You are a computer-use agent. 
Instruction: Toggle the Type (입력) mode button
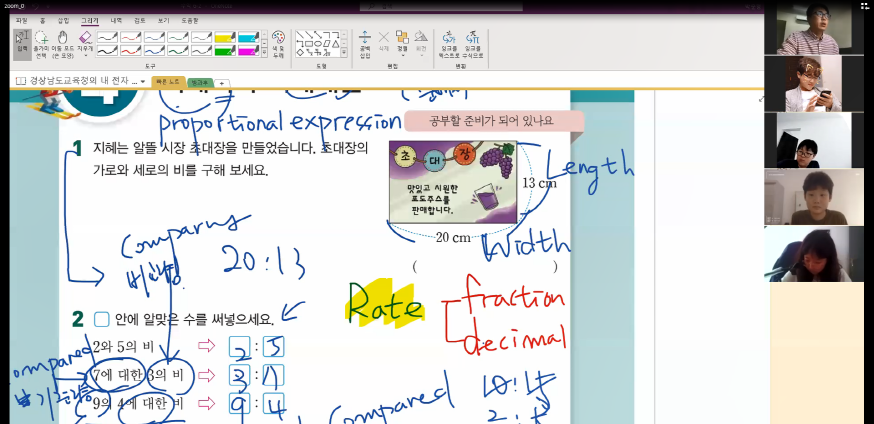(22, 45)
